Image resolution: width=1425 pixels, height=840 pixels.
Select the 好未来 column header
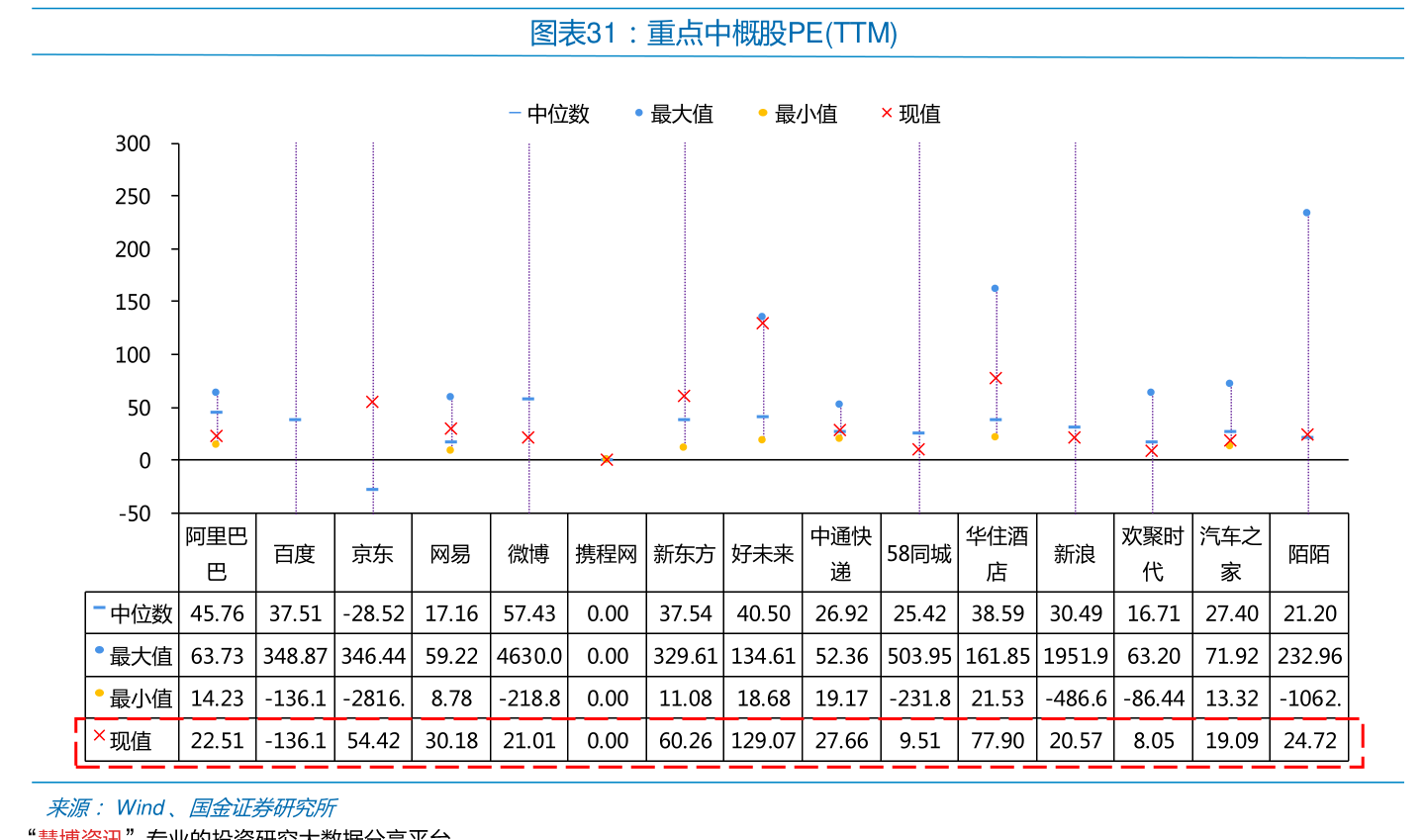click(x=763, y=554)
